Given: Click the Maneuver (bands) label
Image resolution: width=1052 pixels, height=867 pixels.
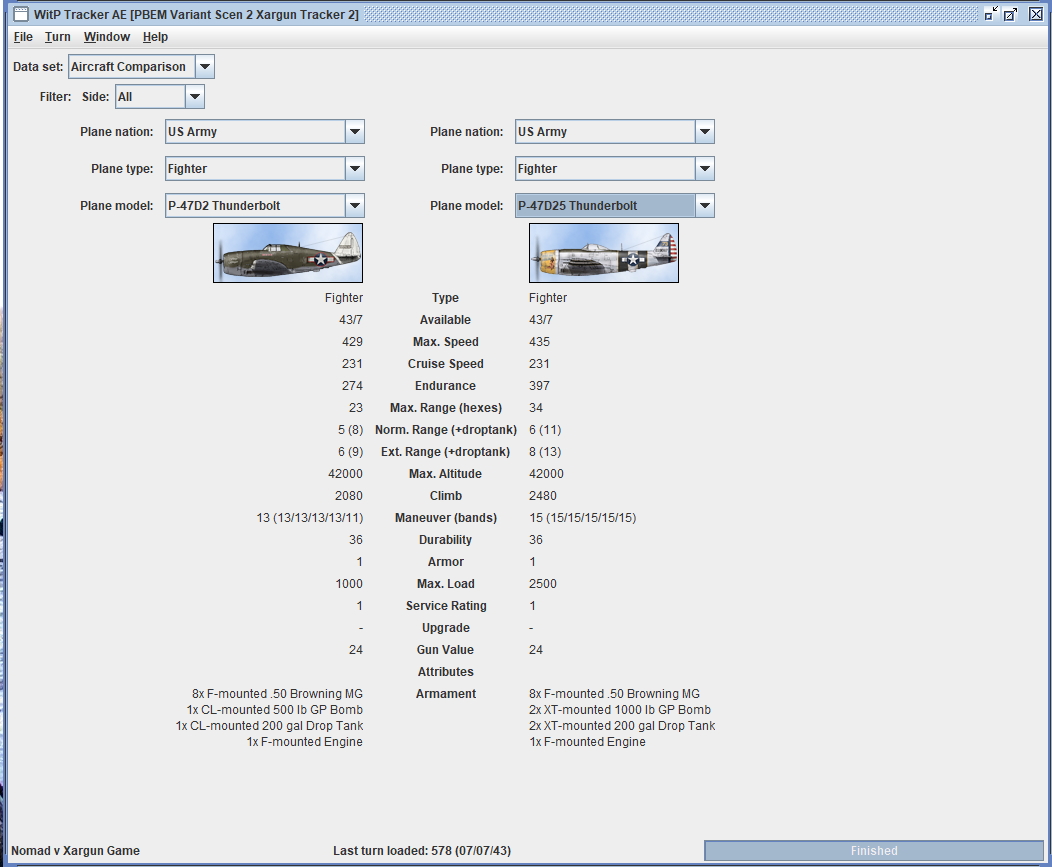Looking at the screenshot, I should [445, 518].
